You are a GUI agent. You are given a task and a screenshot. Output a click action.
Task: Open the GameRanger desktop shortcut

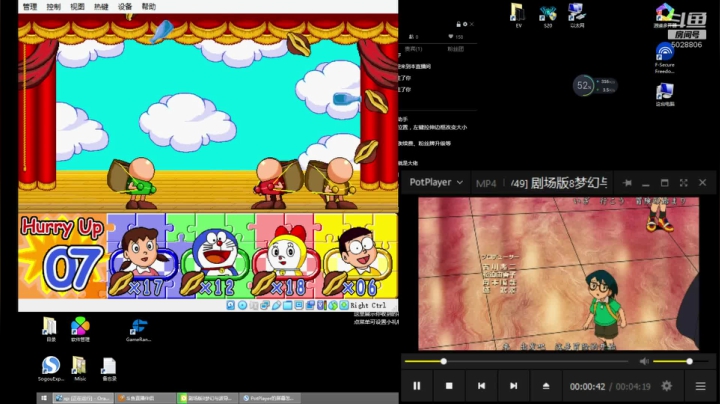click(x=138, y=331)
